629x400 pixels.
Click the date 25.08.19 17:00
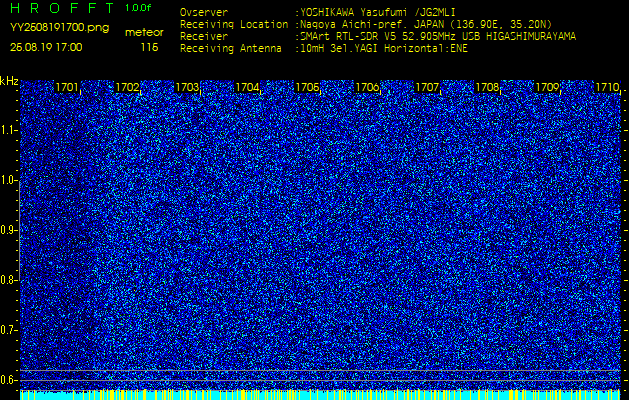pyautogui.click(x=46, y=47)
